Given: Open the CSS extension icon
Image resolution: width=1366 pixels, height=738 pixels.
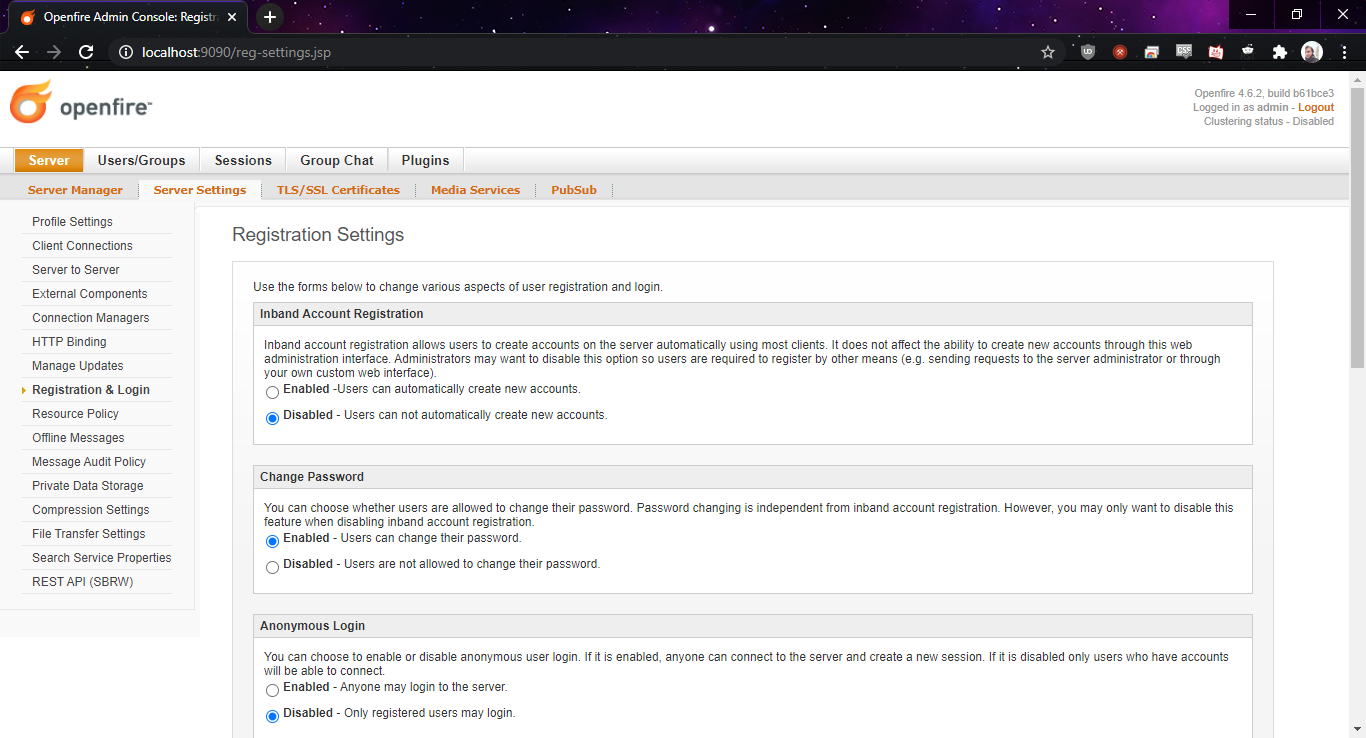Looking at the screenshot, I should pos(1184,52).
